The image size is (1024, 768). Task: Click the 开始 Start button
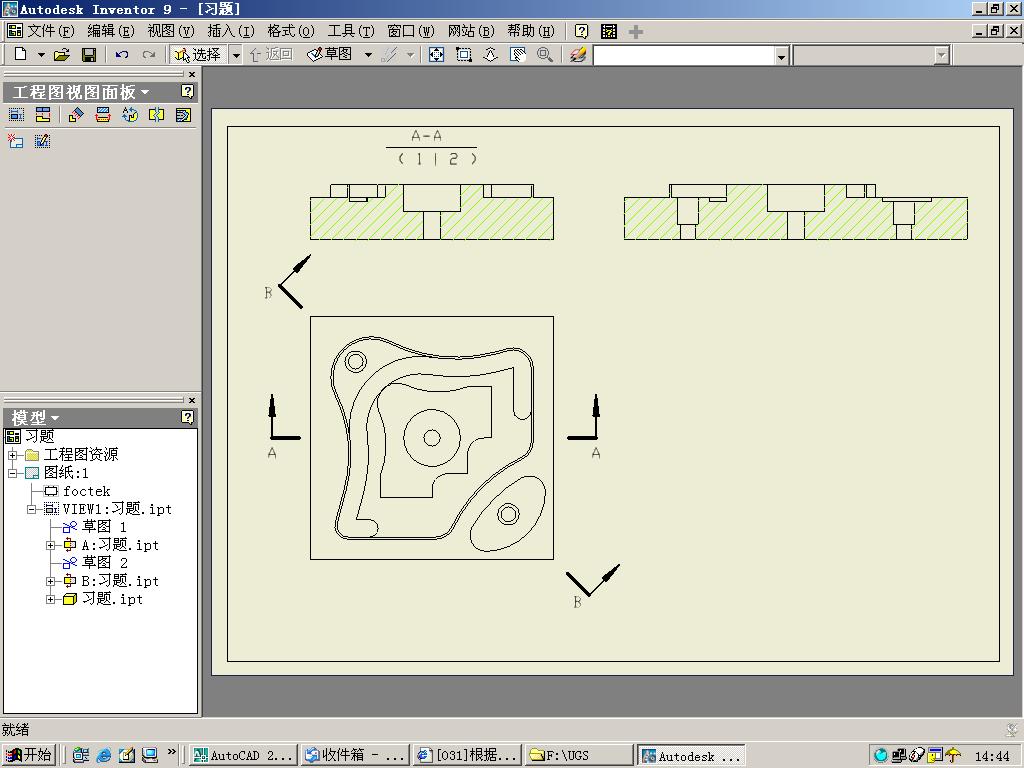pos(28,755)
